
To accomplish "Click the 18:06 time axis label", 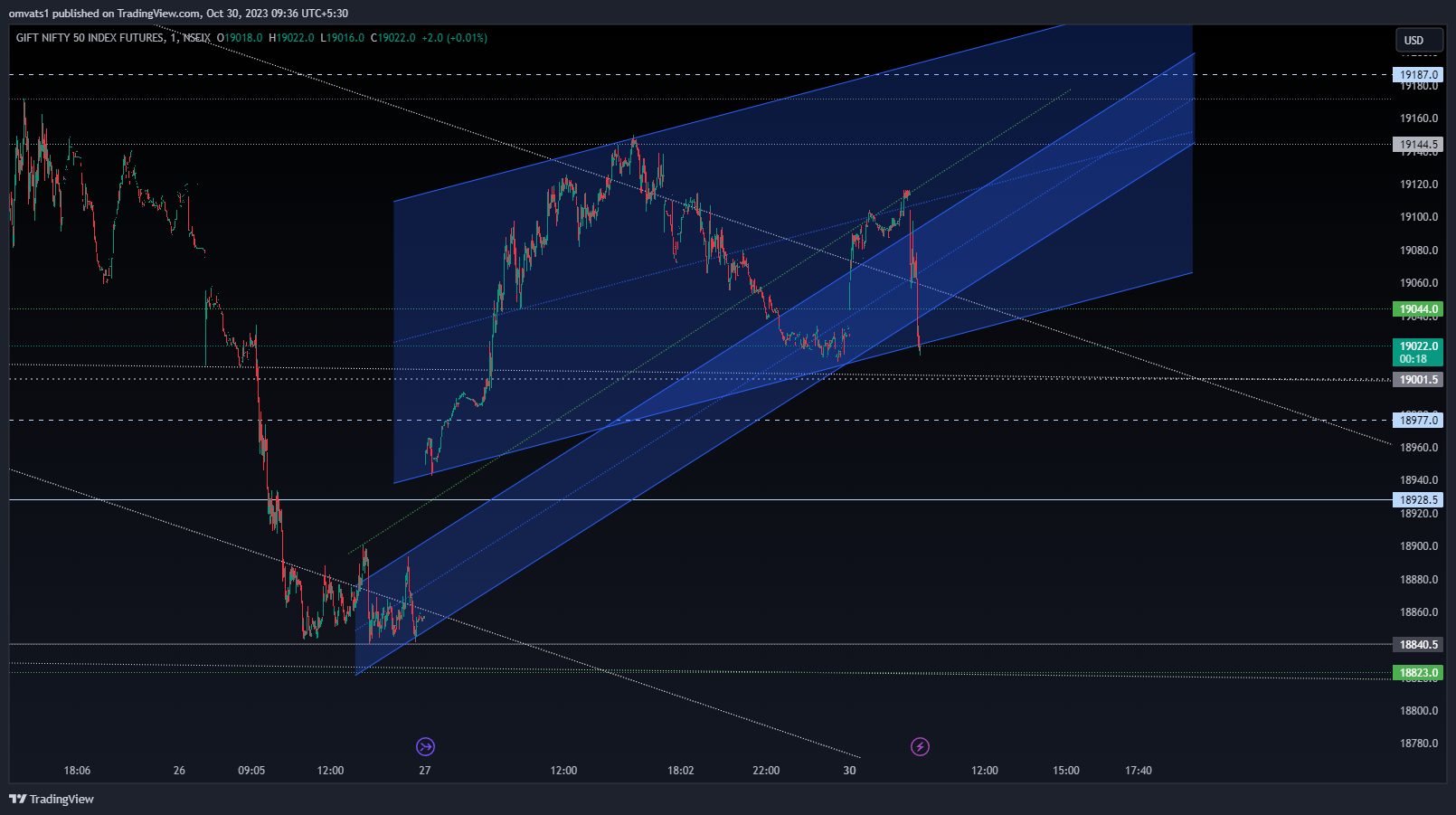I will click(x=77, y=771).
